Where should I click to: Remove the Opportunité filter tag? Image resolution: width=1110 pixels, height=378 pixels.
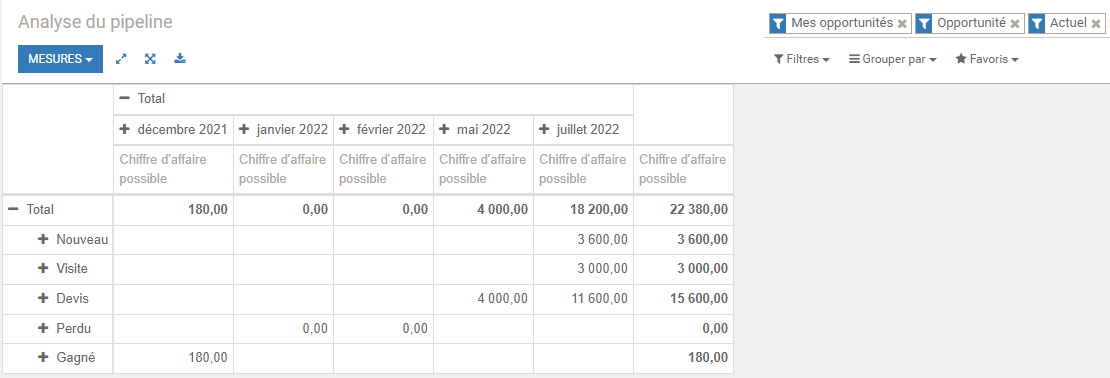1014,23
